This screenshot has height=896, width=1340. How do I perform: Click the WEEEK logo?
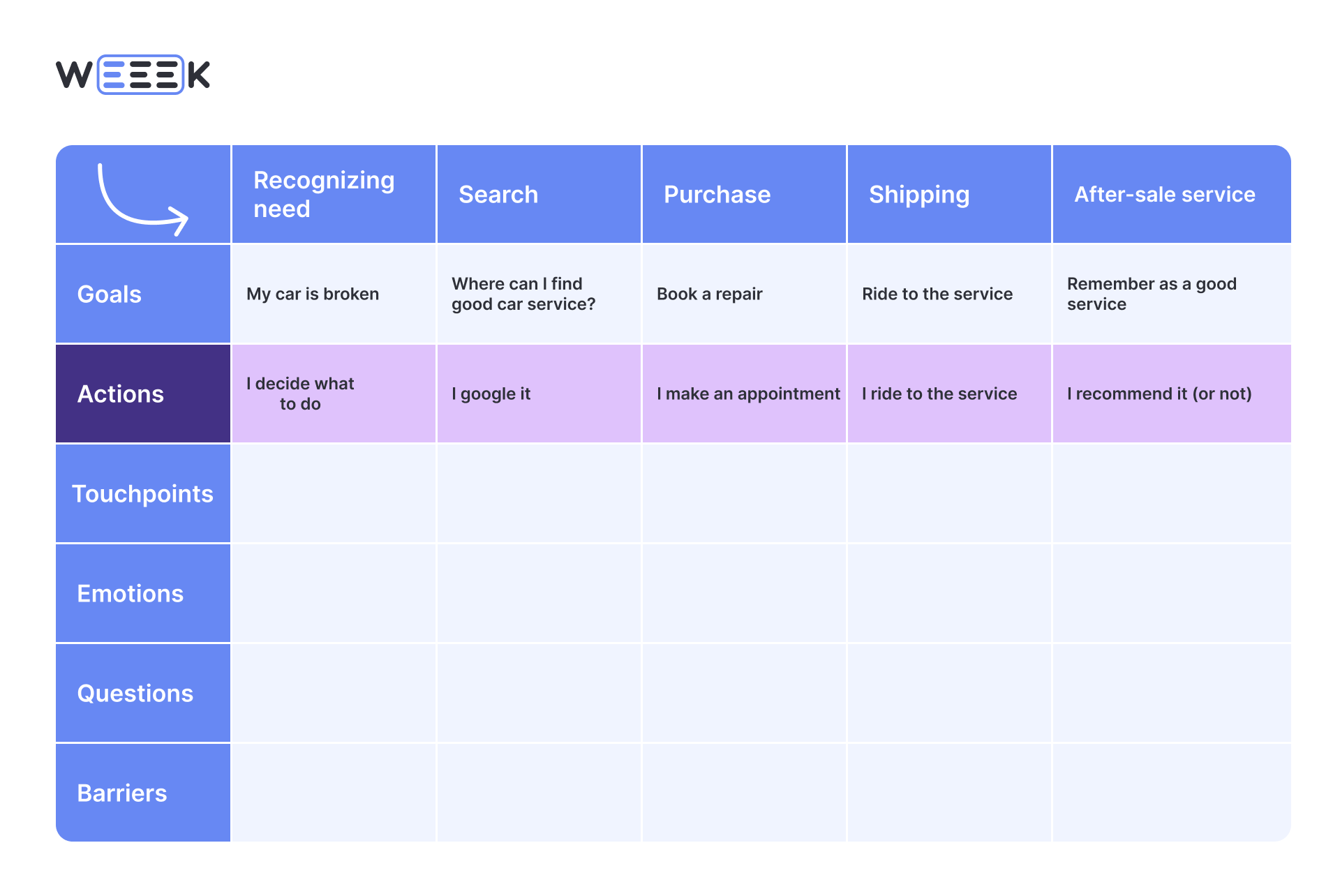(x=133, y=75)
